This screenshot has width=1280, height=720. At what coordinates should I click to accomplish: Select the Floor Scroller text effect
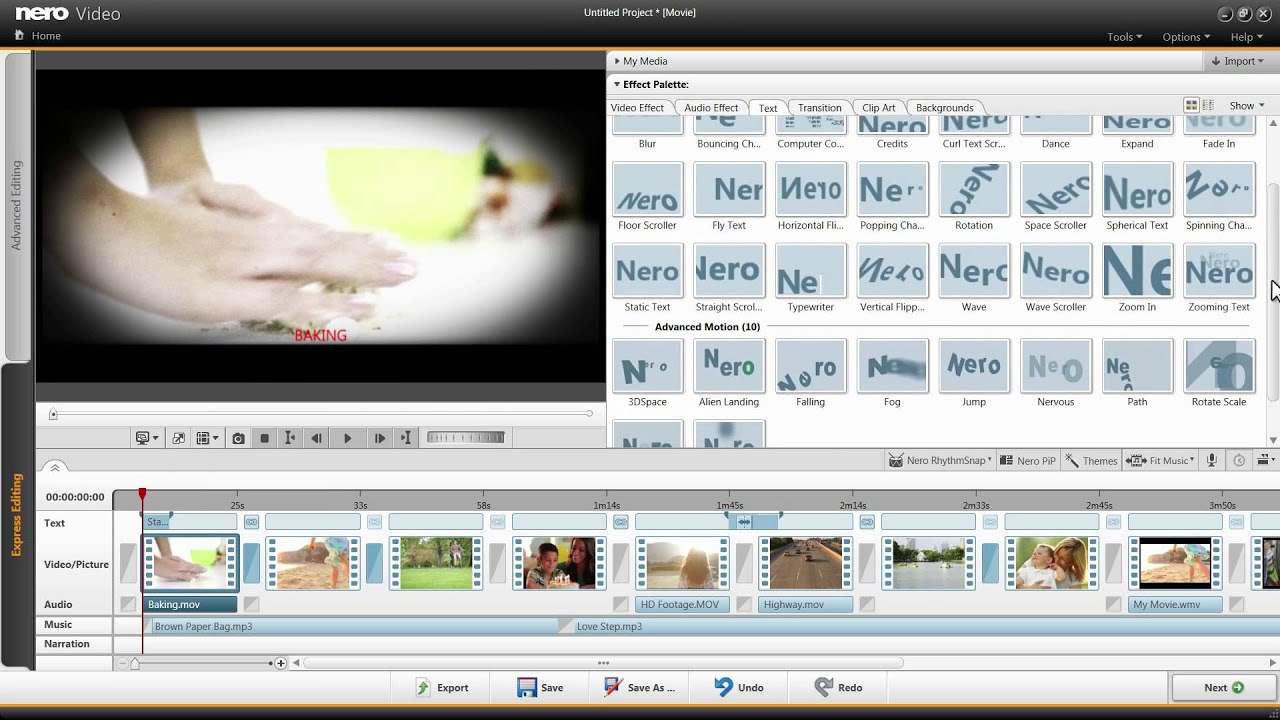point(647,197)
